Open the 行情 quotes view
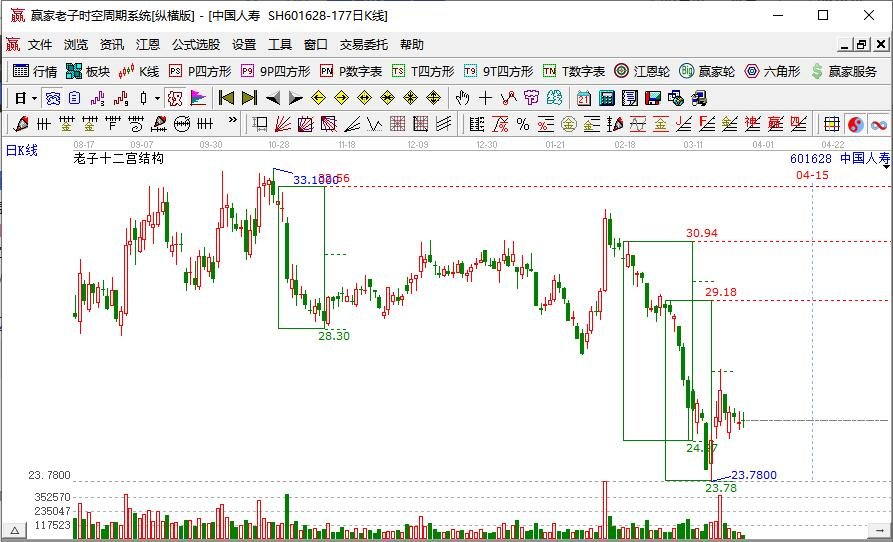Screen dimensions: 893x542 (35, 71)
